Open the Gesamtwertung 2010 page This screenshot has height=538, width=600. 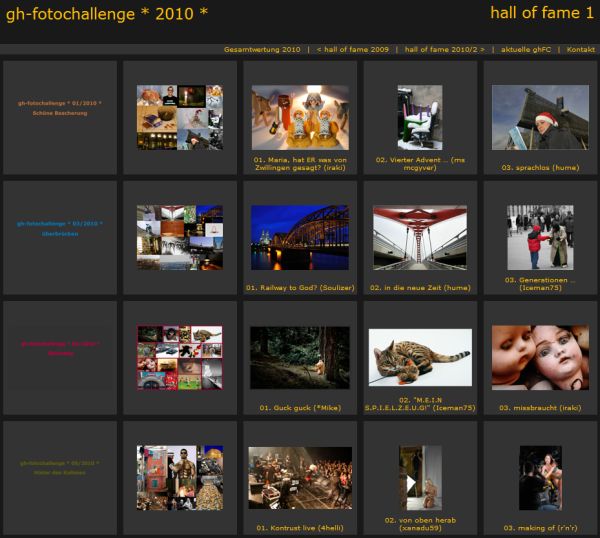[262, 49]
